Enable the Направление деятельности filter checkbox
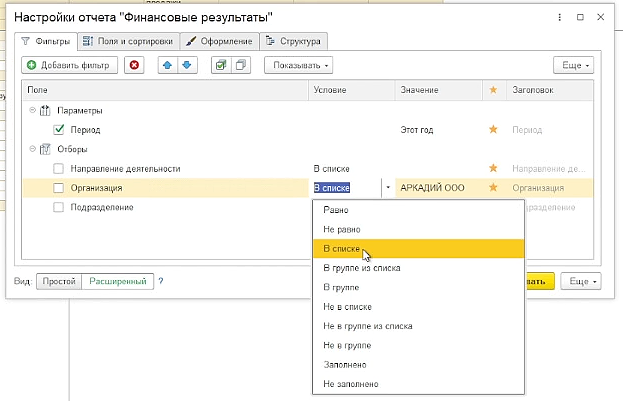This screenshot has height=401, width=623. pos(58,169)
